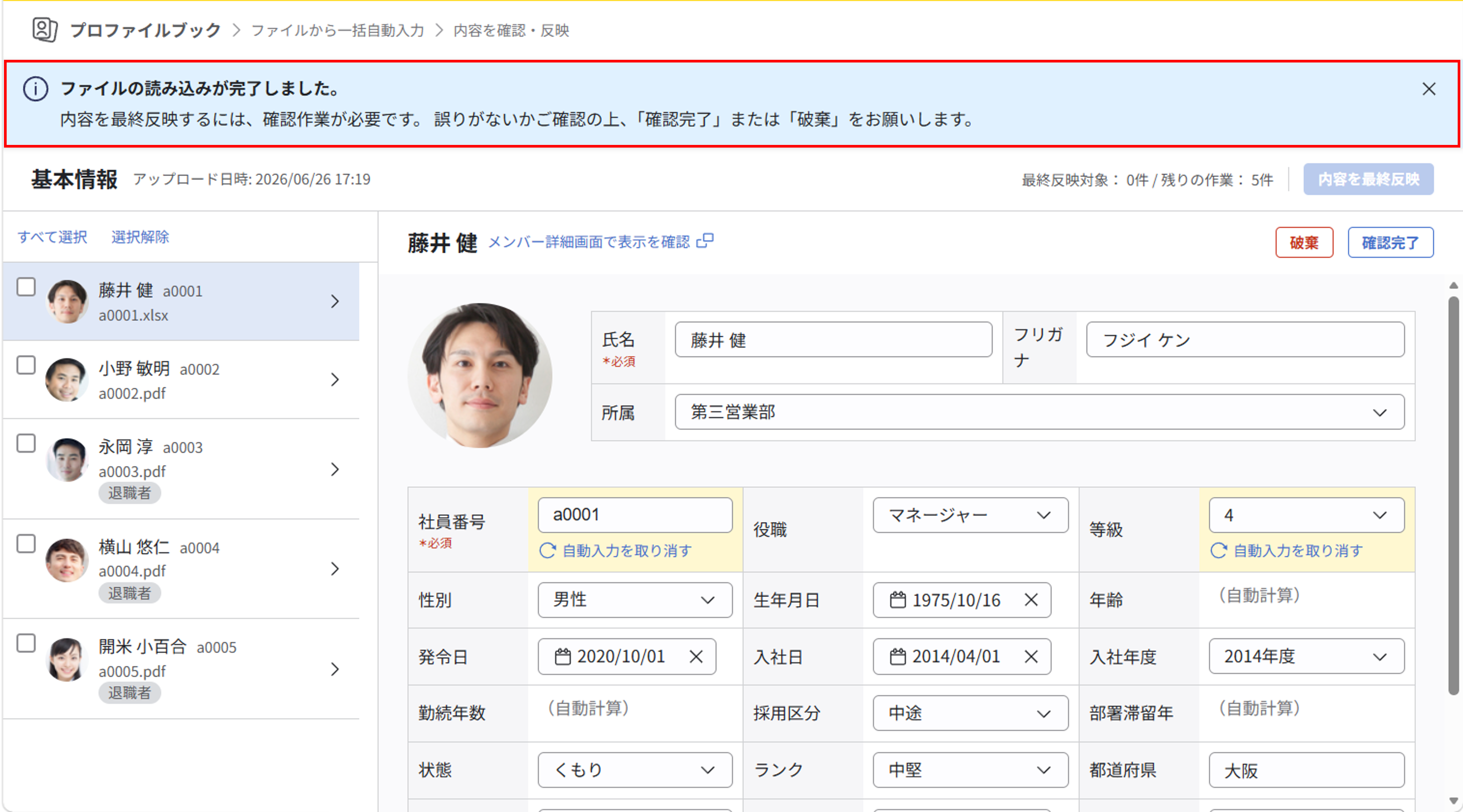Clear the 入社日 date value
Viewport: 1463px width, 812px height.
click(x=1031, y=656)
